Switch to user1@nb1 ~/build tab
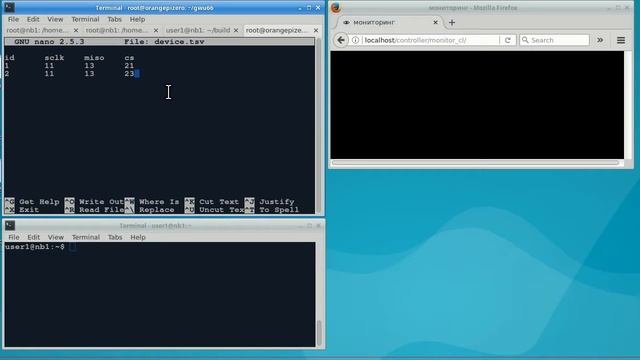640x360 pixels. click(x=198, y=30)
